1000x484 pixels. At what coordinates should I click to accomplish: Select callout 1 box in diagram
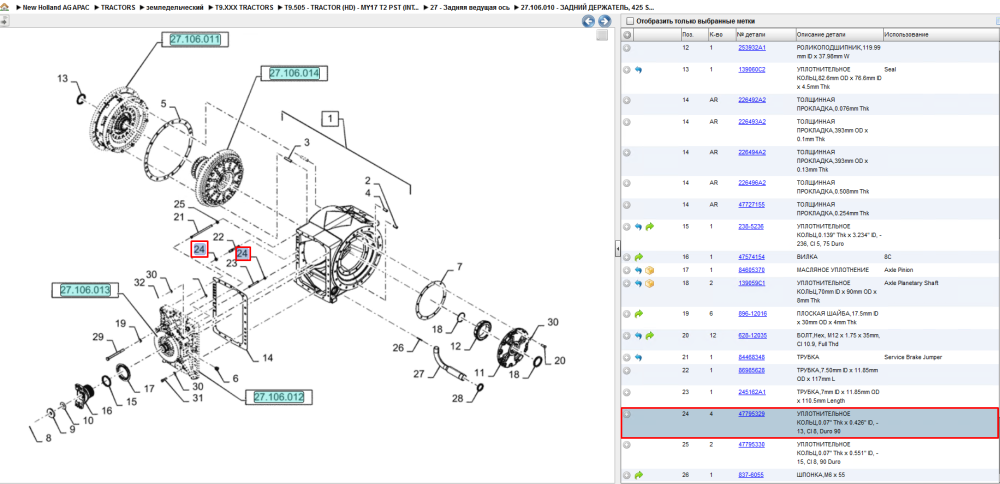[330, 119]
